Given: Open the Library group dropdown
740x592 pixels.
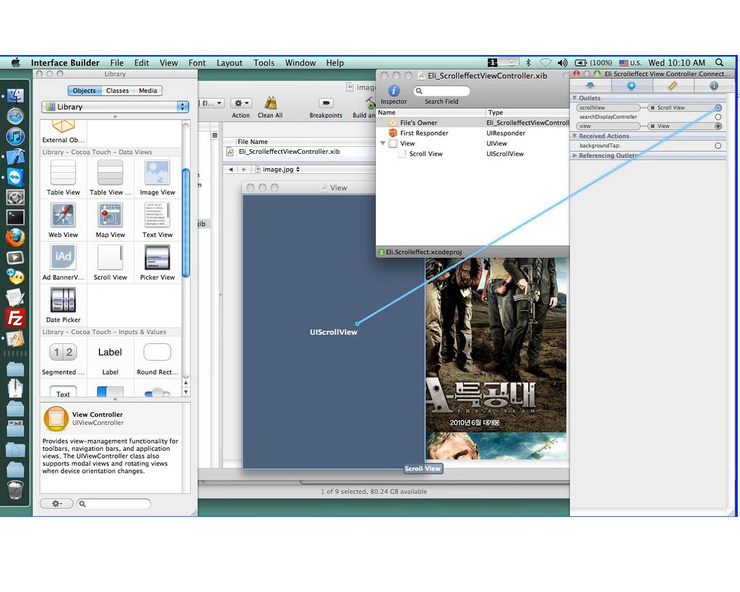Looking at the screenshot, I should (x=115, y=107).
